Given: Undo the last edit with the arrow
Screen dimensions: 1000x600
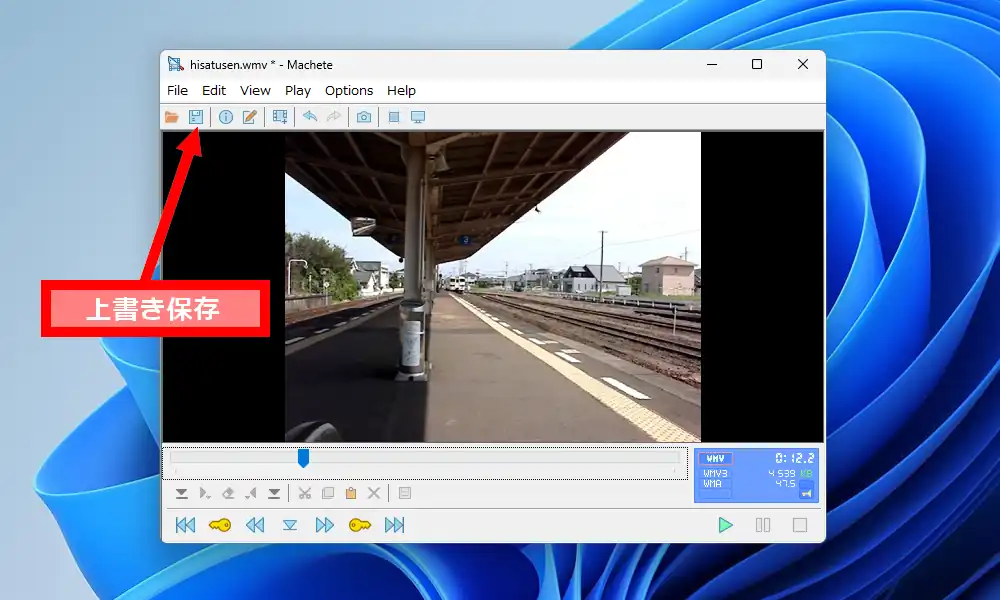Looking at the screenshot, I should pos(310,117).
